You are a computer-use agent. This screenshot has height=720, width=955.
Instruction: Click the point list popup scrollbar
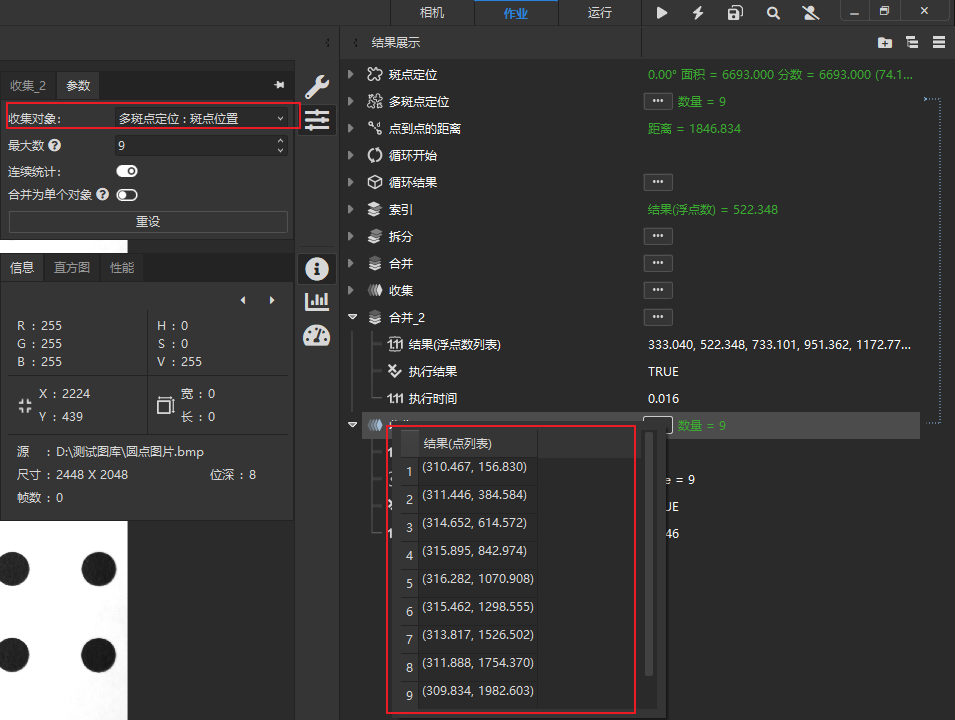click(649, 554)
